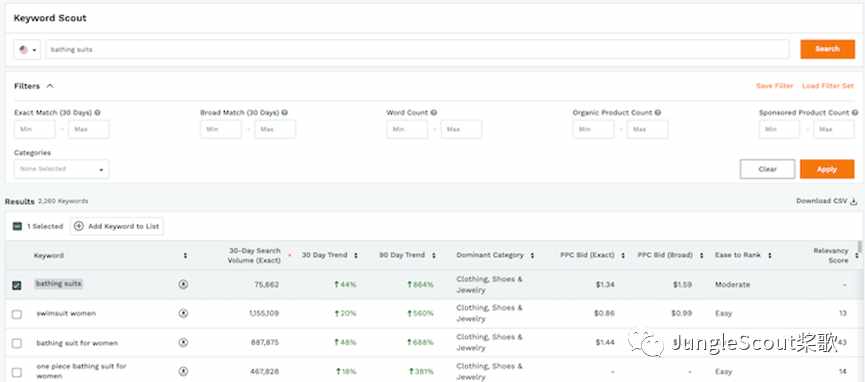Screen dimensions: 865x382
Task: Click the target icon beside bathing suit for women
Action: coord(183,343)
